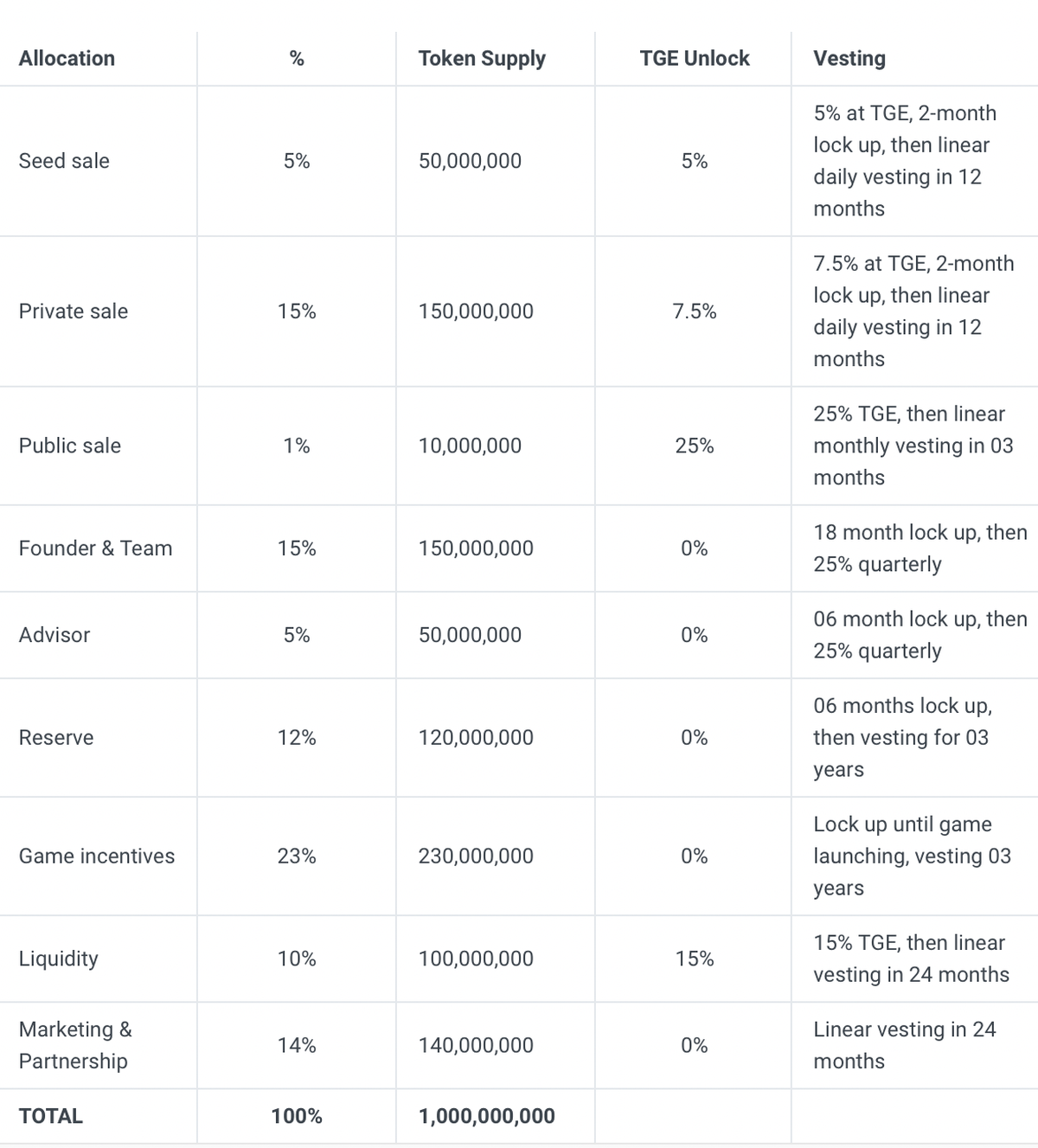Image resolution: width=1038 pixels, height=1148 pixels.
Task: Select the Private sale row label
Action: pos(74,311)
